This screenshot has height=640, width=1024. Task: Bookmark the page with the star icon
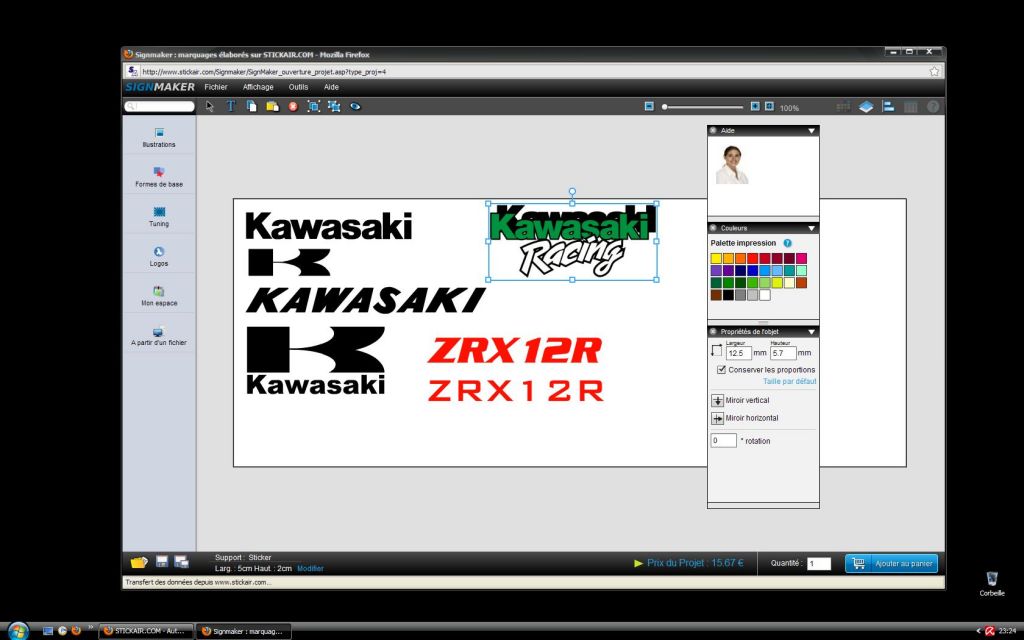coord(935,71)
